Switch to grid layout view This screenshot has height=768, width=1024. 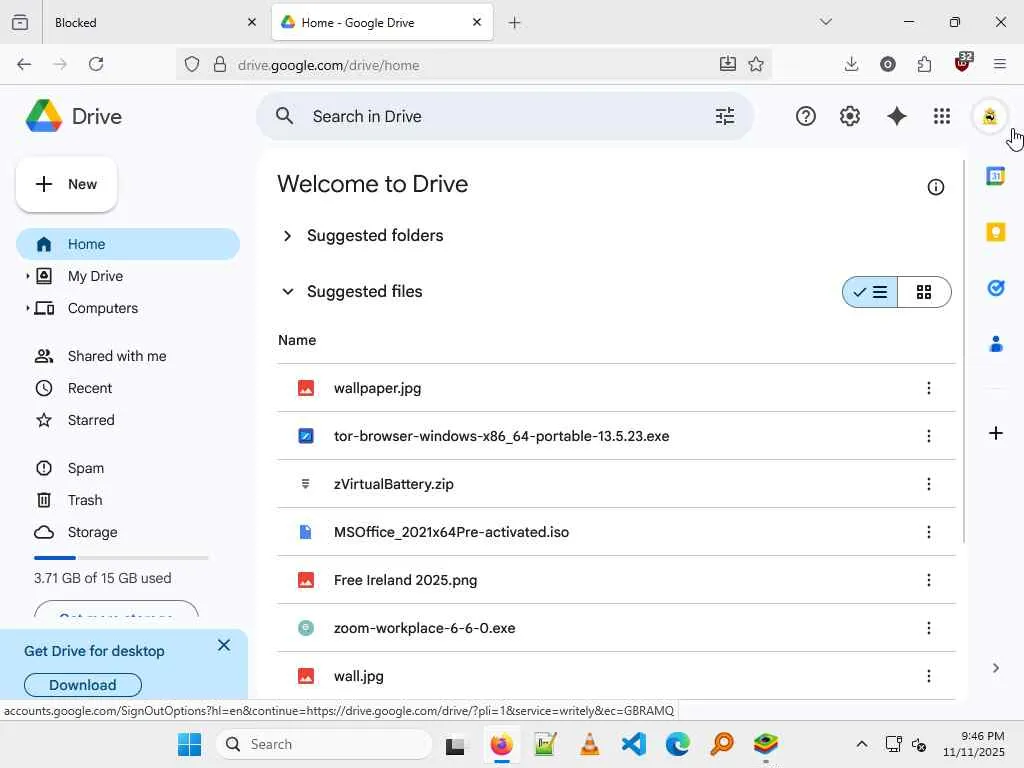click(924, 292)
